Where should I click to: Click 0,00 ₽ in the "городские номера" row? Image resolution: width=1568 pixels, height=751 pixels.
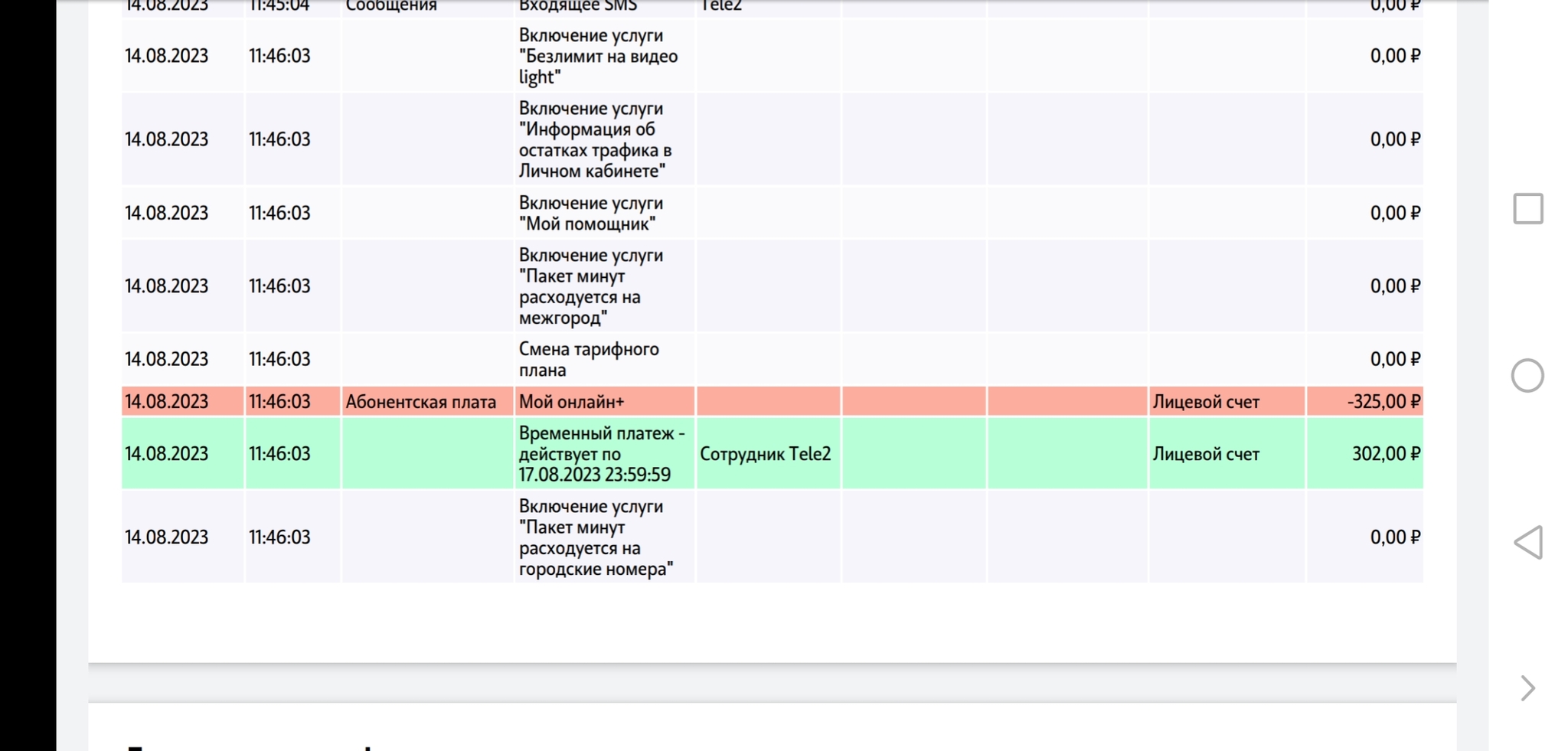1395,537
